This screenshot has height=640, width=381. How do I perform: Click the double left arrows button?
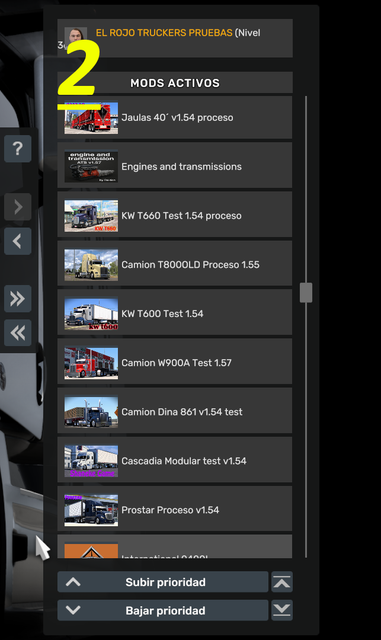coord(18,333)
